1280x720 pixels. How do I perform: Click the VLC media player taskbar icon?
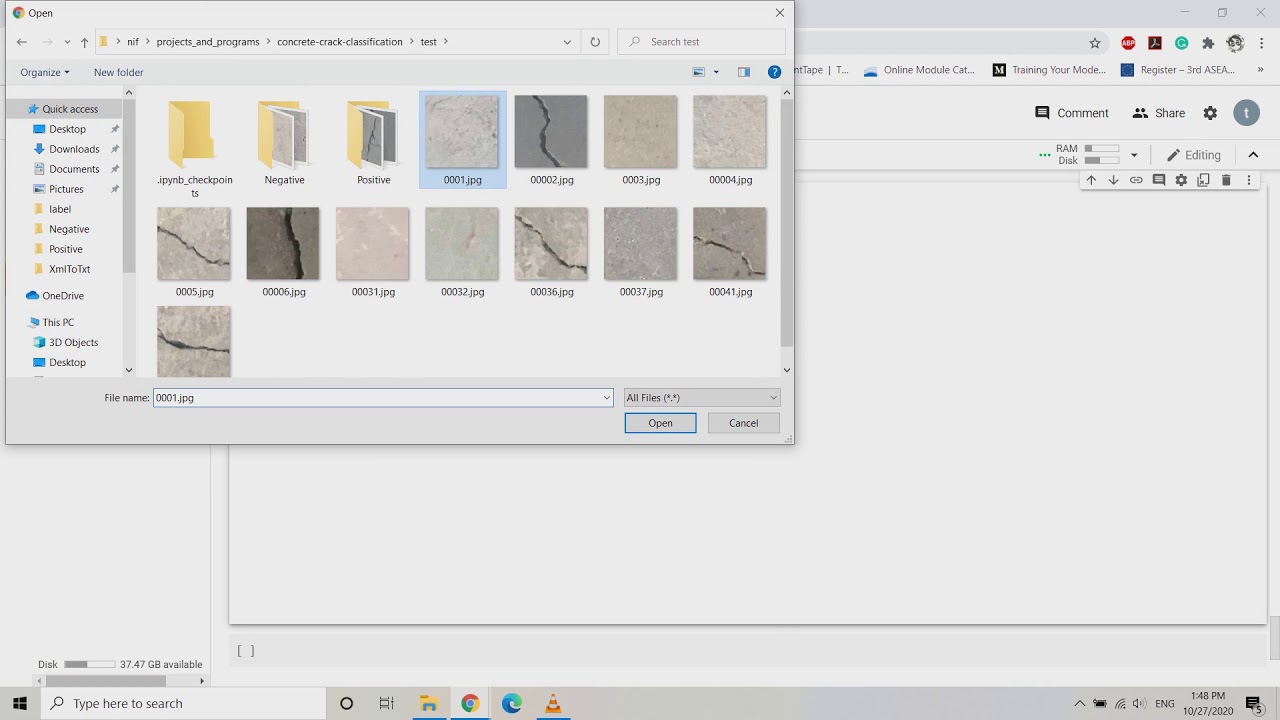click(553, 703)
